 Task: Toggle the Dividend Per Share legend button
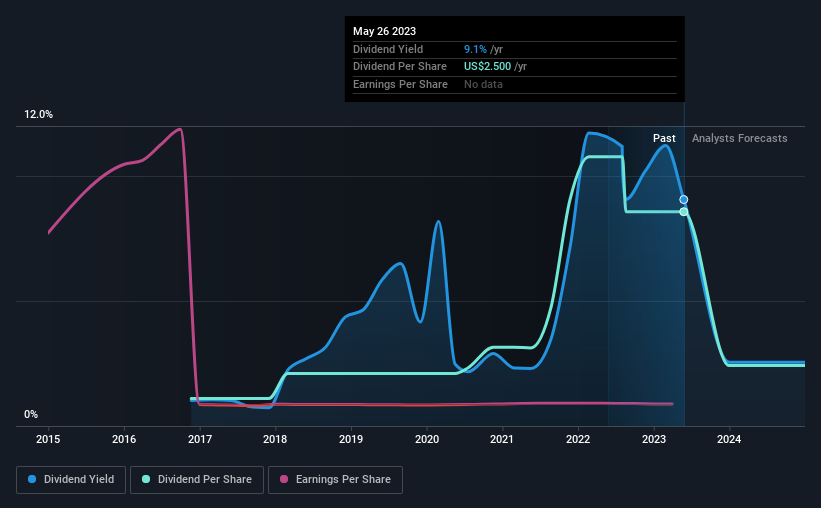click(197, 480)
